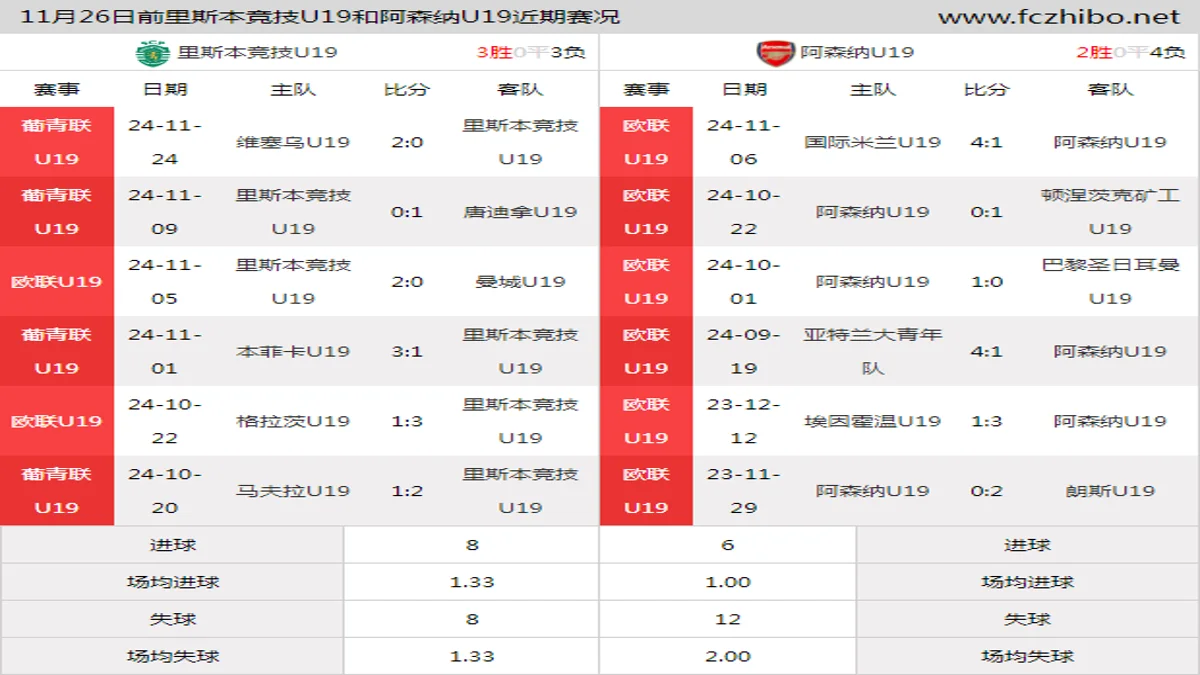
Task: Open the 巴黎圣日耳曼U19 team entry
Action: click(1110, 282)
